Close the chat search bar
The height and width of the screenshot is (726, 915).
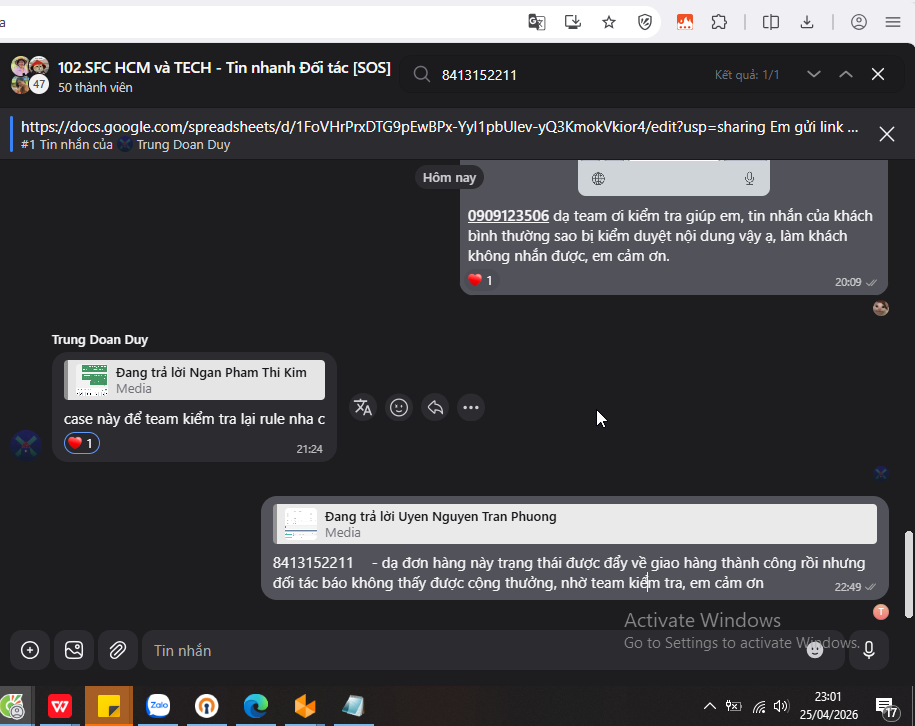878,74
